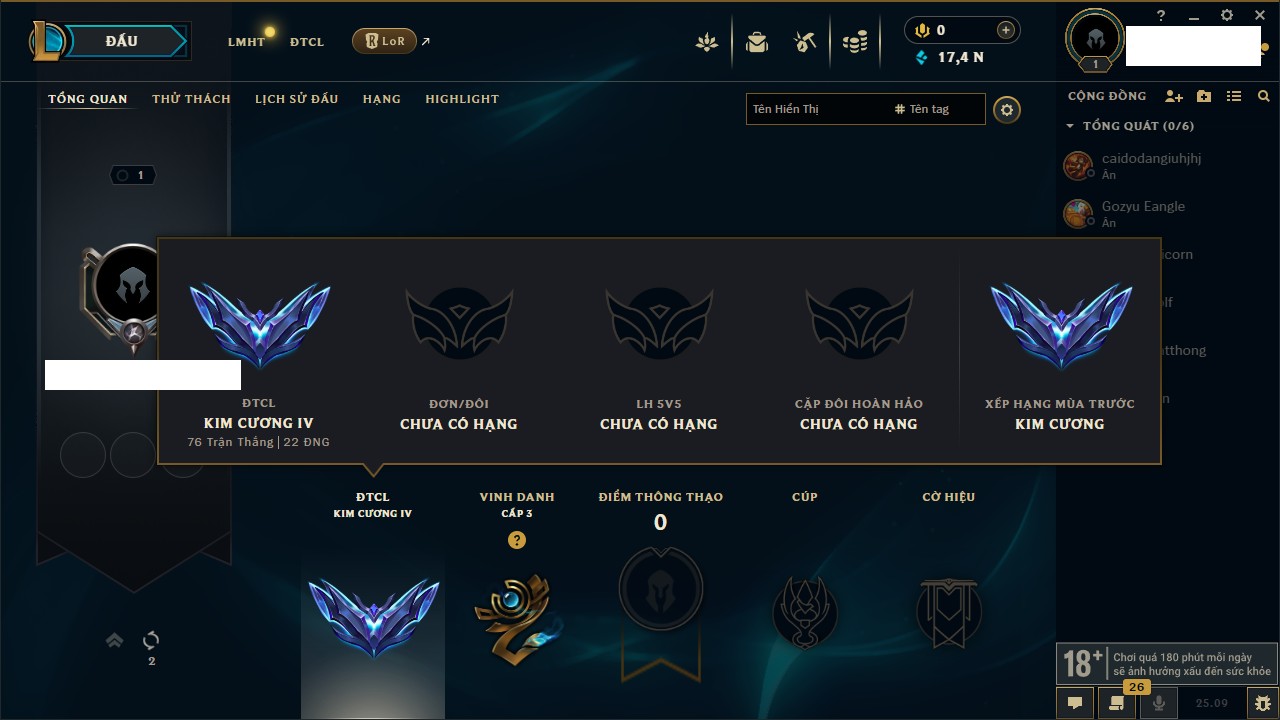Screen dimensions: 1280x720
Task: Open the chat bubble icon
Action: pyautogui.click(x=1075, y=703)
